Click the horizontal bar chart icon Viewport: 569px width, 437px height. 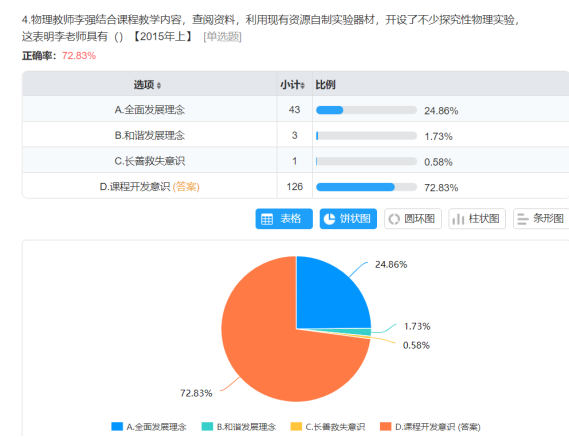tap(523, 219)
